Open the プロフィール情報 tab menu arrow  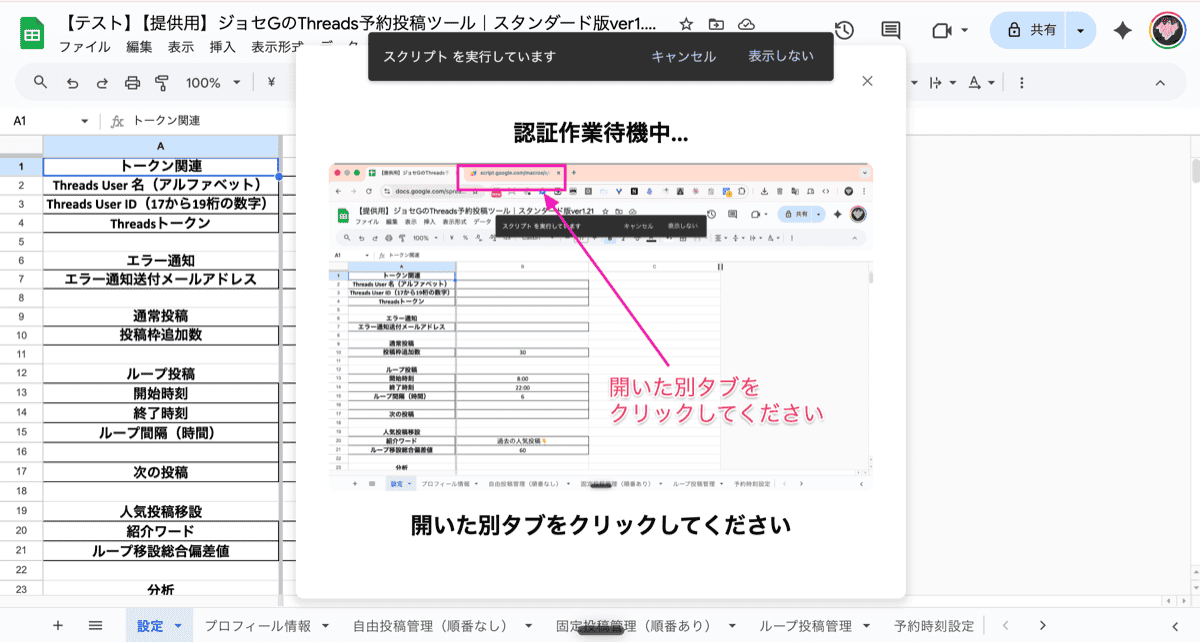point(326,626)
